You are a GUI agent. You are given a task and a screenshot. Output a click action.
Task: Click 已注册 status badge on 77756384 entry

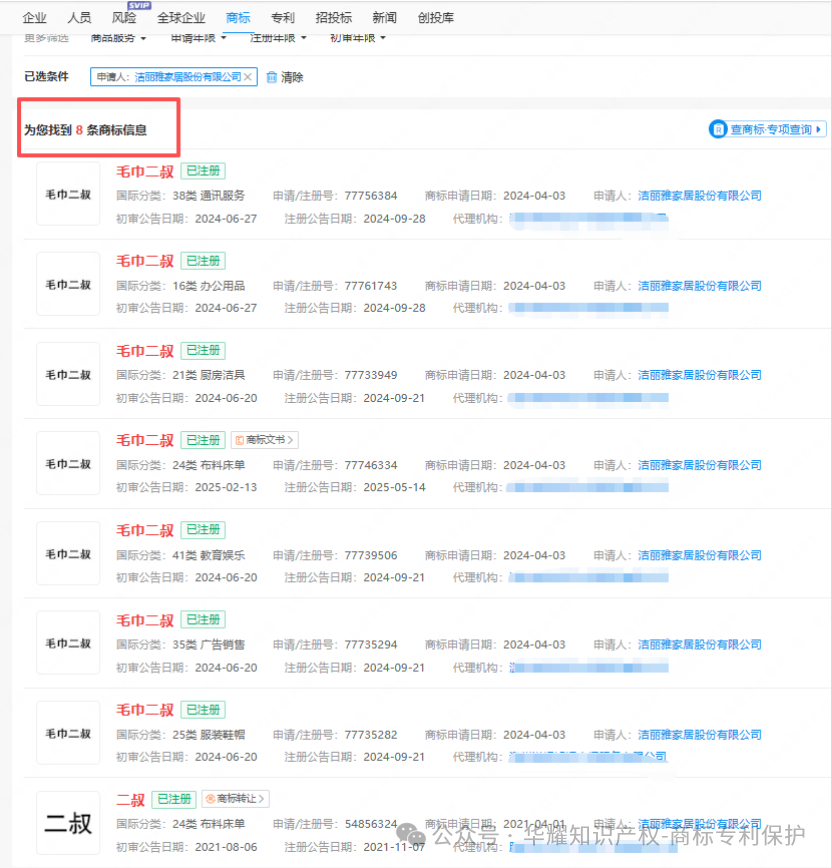tap(203, 171)
